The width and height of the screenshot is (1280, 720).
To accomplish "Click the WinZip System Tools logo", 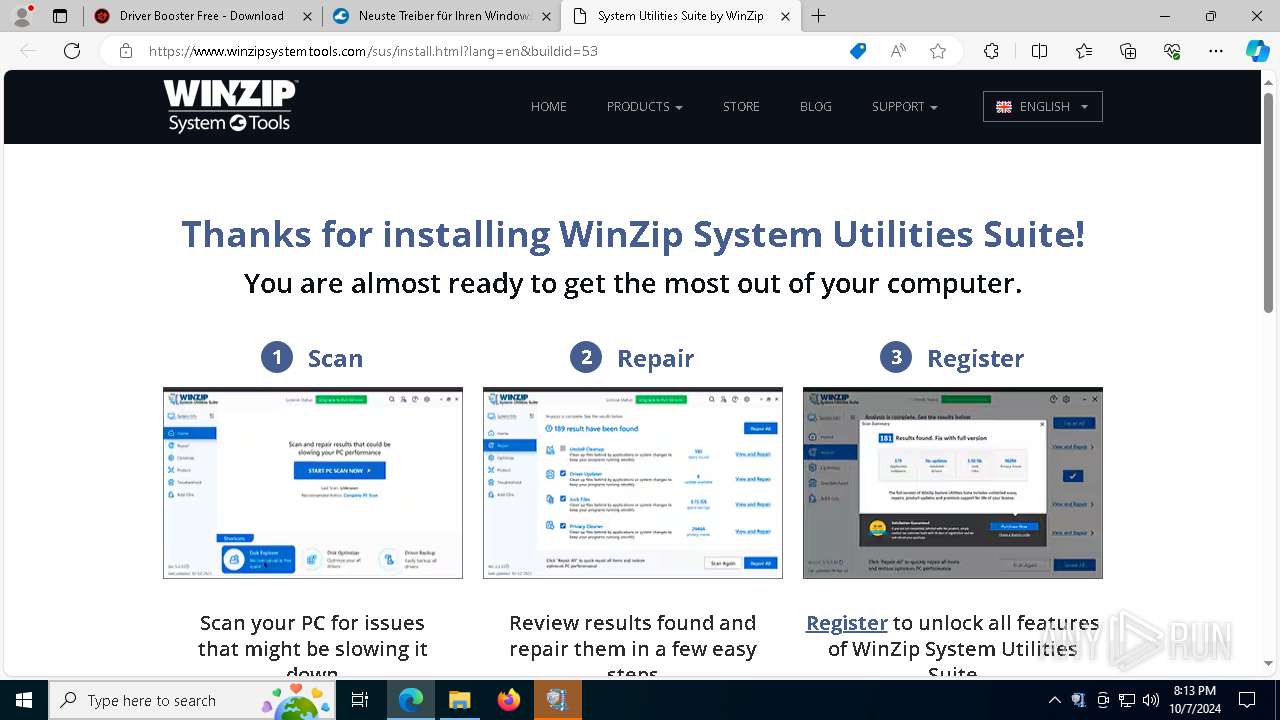I will click(231, 106).
